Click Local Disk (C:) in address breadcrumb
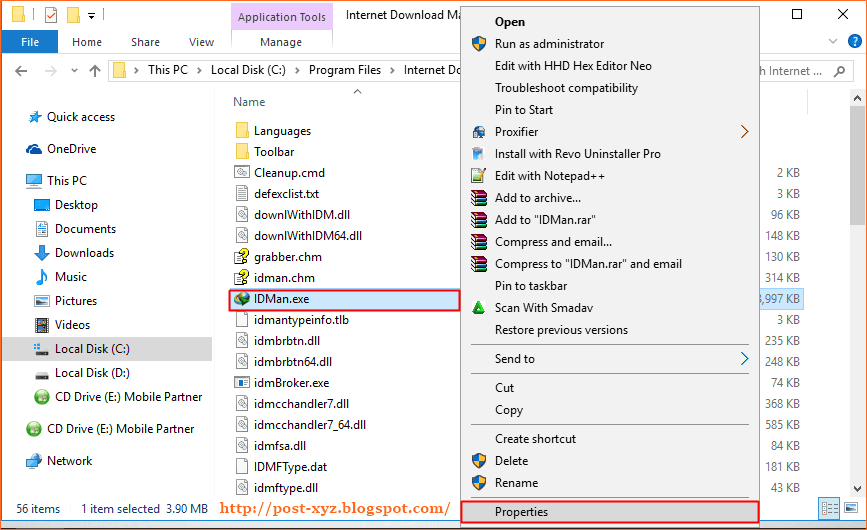The image size is (867, 530). click(x=248, y=70)
